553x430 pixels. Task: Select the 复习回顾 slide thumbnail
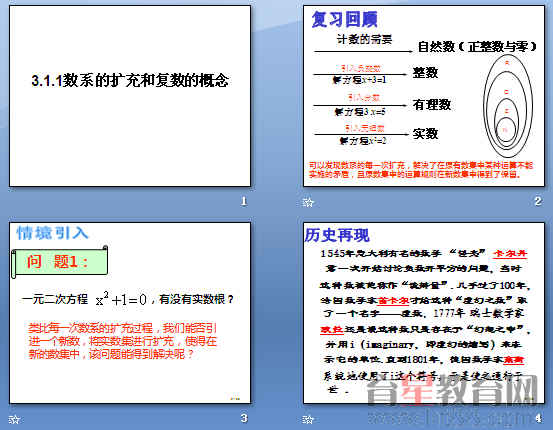pos(424,96)
